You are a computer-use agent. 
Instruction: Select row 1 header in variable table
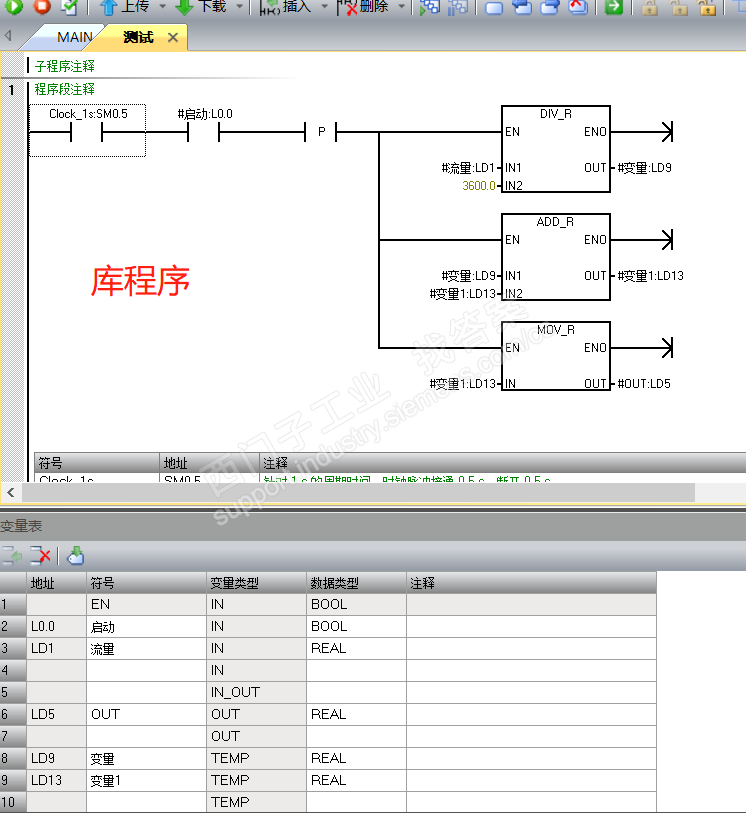click(x=13, y=605)
